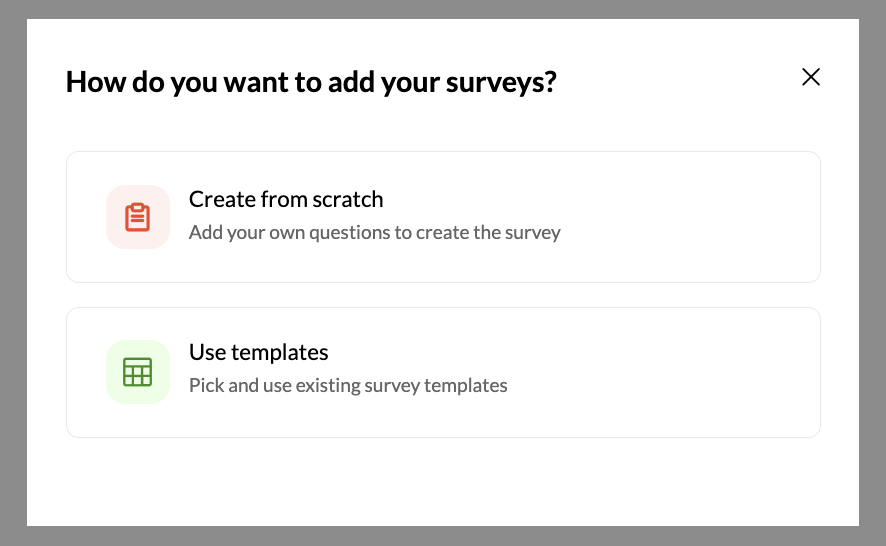
Task: Select the empty right side of the Use templates card
Action: 667,372
